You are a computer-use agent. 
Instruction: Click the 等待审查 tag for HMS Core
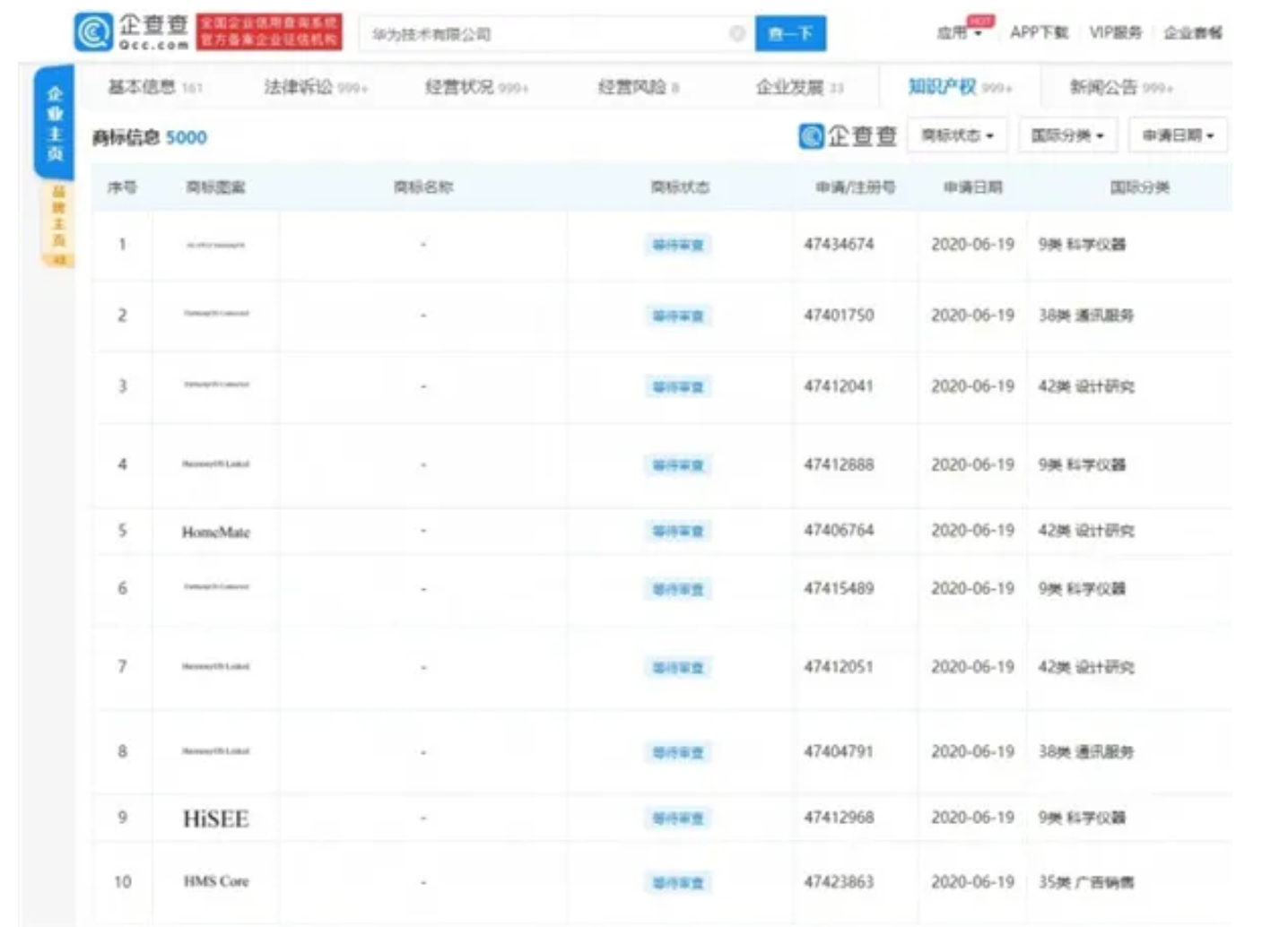coord(679,882)
